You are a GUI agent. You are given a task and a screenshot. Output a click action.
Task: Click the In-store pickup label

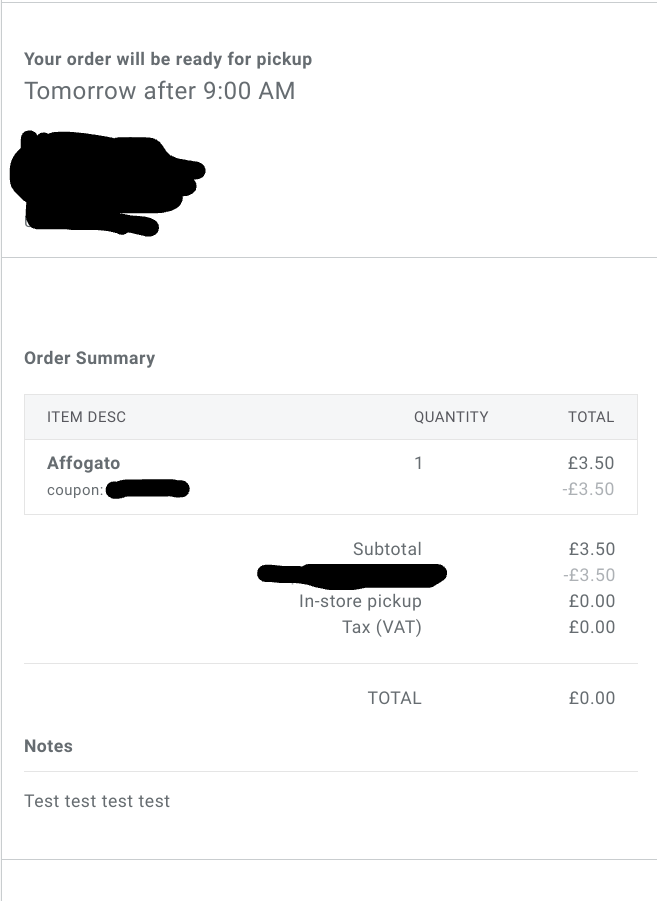tap(360, 601)
